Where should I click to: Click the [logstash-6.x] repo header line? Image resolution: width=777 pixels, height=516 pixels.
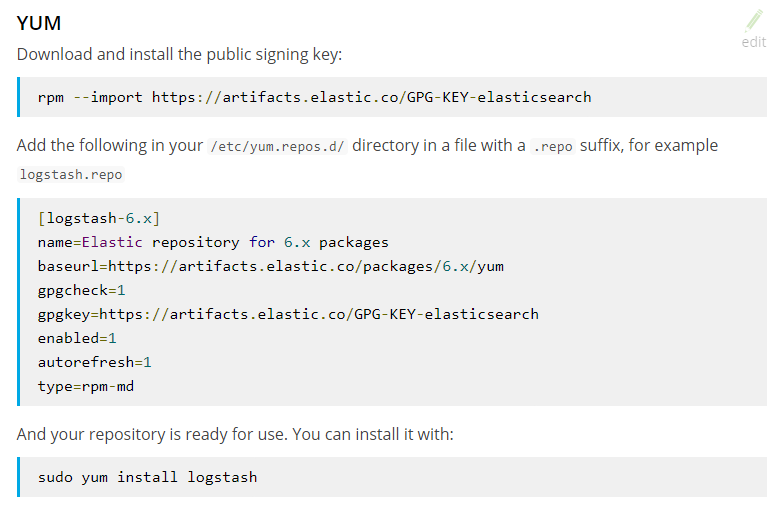[99, 219]
